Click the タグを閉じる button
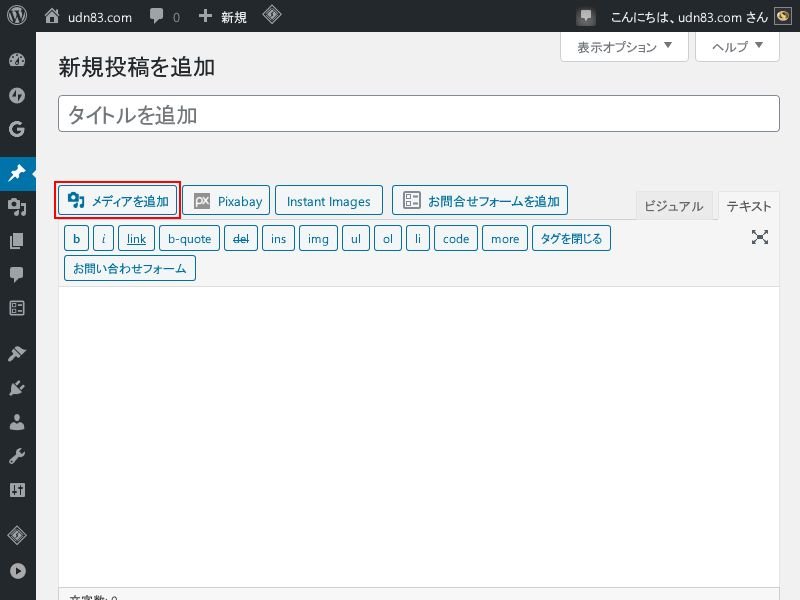The height and width of the screenshot is (600, 800). coord(571,238)
